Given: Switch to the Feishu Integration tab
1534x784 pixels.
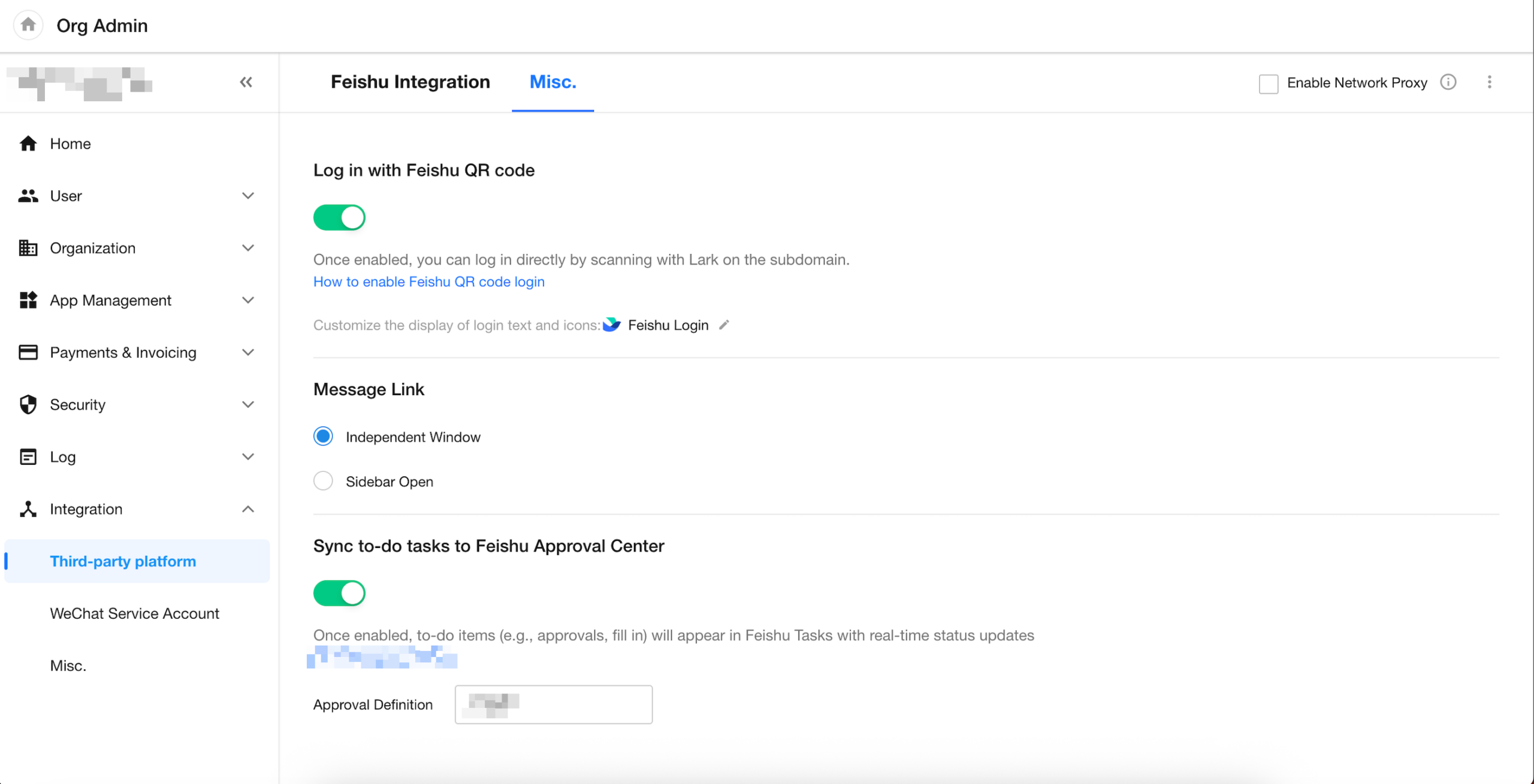Looking at the screenshot, I should tap(410, 82).
